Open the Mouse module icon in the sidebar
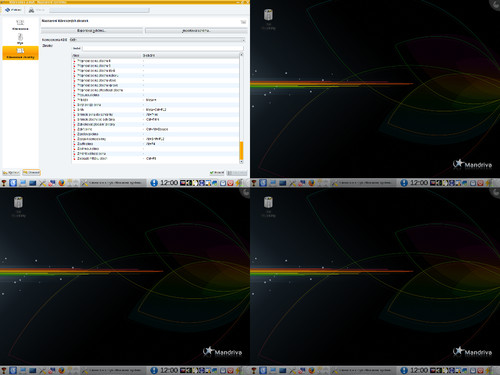The image size is (500, 375). coord(20,38)
